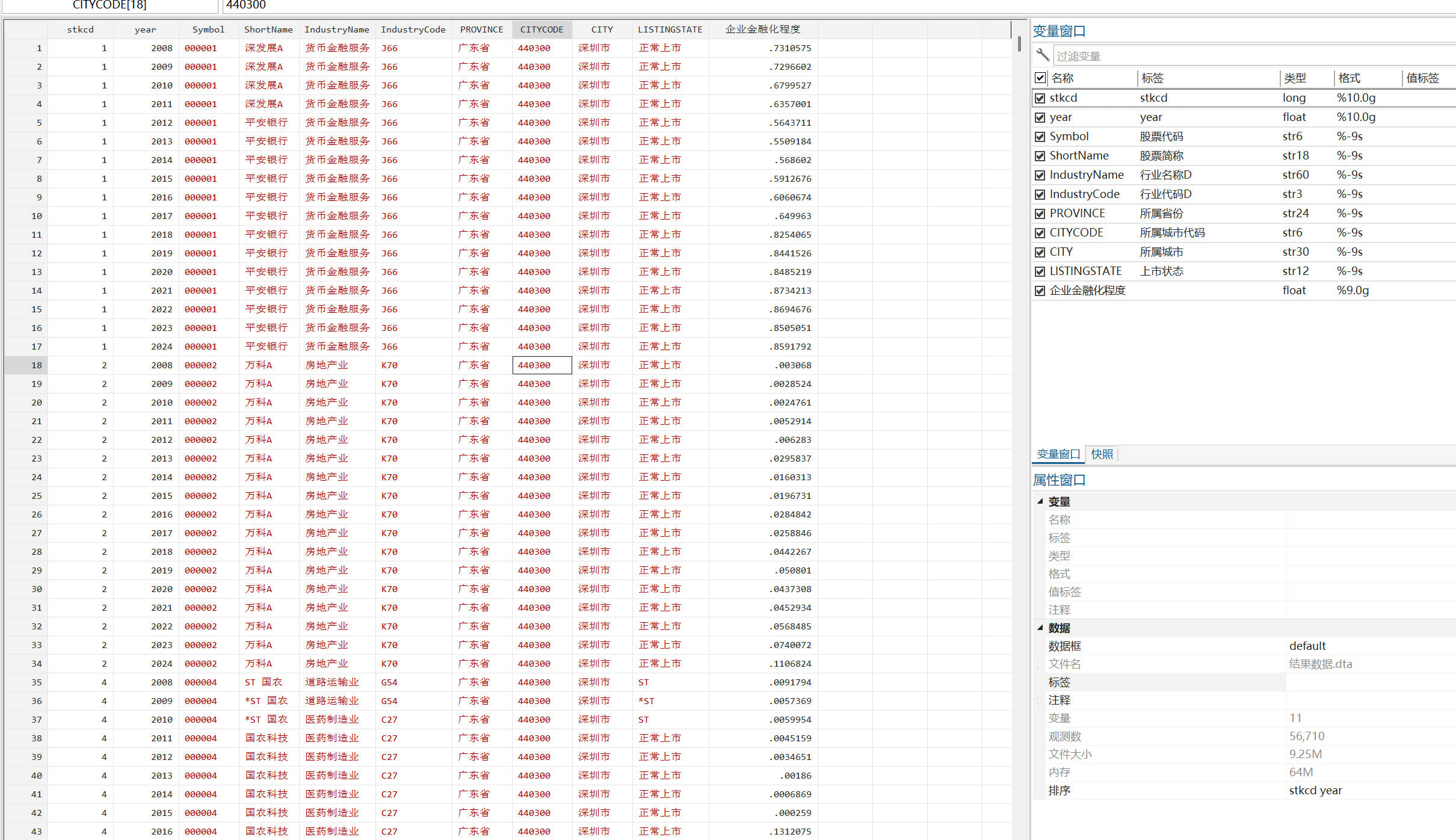The width and height of the screenshot is (1456, 840).
Task: Click the wrench icon beside the variable filter
Action: [1043, 55]
